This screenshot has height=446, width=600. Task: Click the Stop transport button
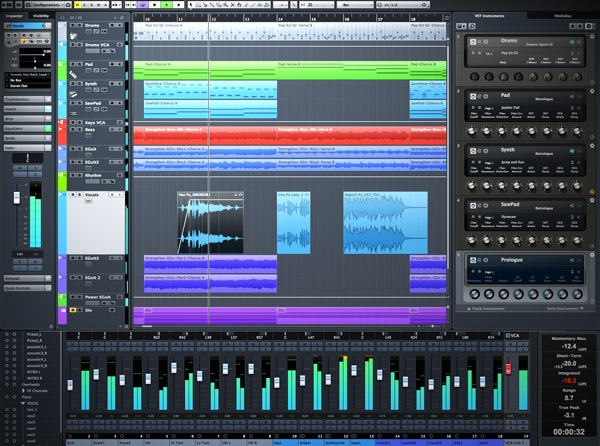155,5
